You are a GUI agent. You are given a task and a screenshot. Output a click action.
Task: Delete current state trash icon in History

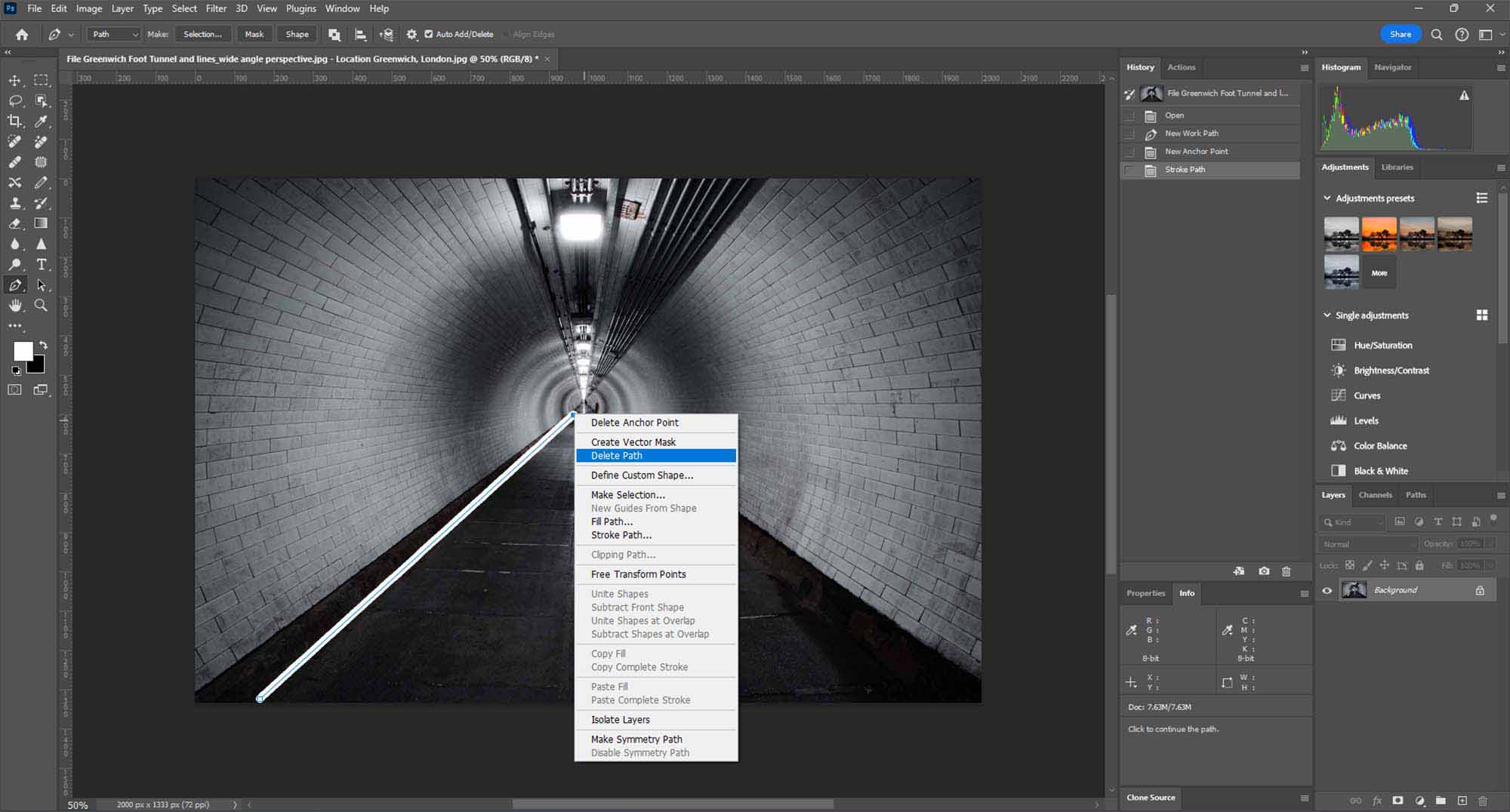click(1287, 571)
